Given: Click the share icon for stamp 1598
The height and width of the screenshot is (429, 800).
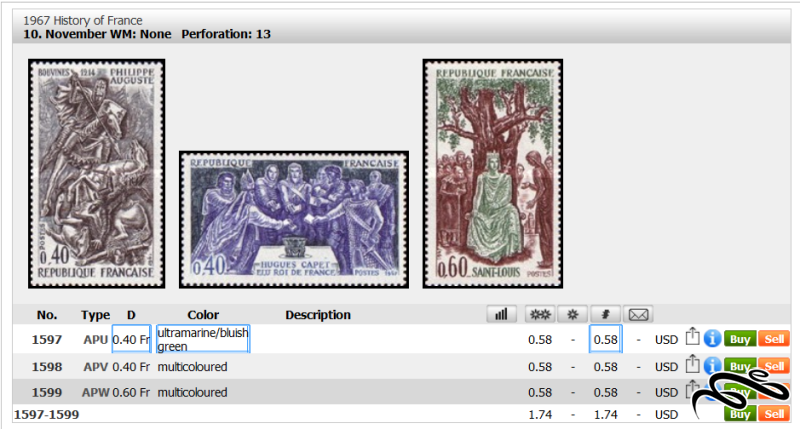Looking at the screenshot, I should (x=692, y=364).
